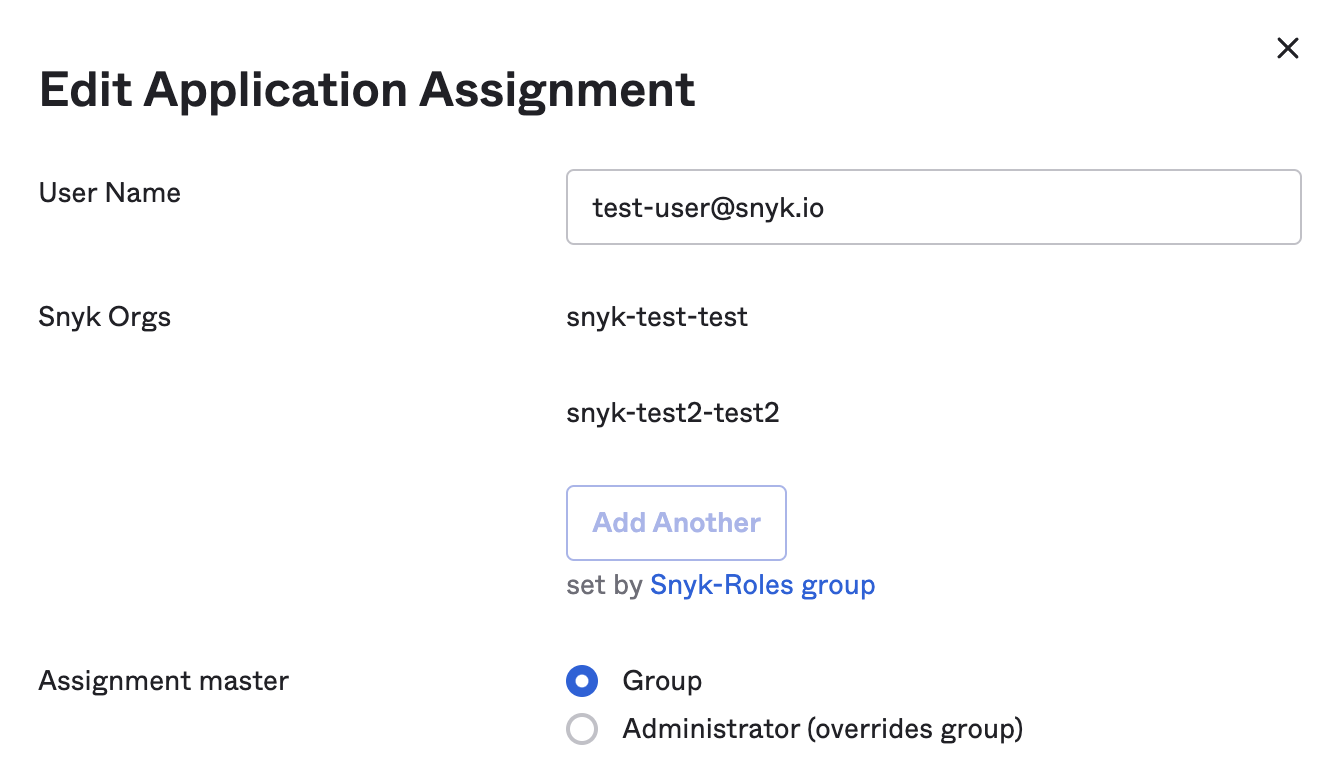Keep Group selected as Assignment master
The height and width of the screenshot is (770, 1320).
(582, 681)
